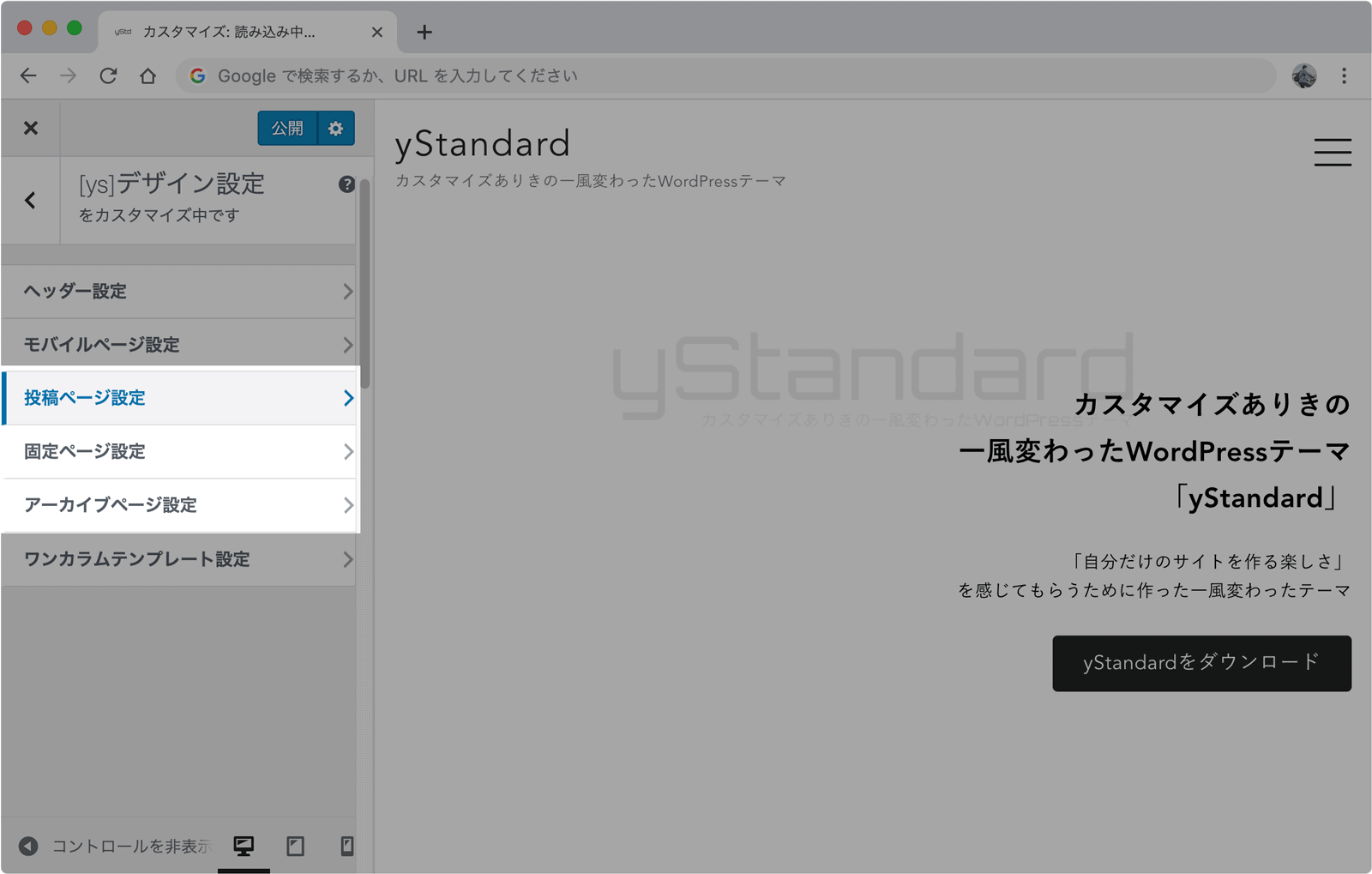Expand chevron for ヘッダー設定
This screenshot has height=874, width=1372.
pyautogui.click(x=347, y=292)
